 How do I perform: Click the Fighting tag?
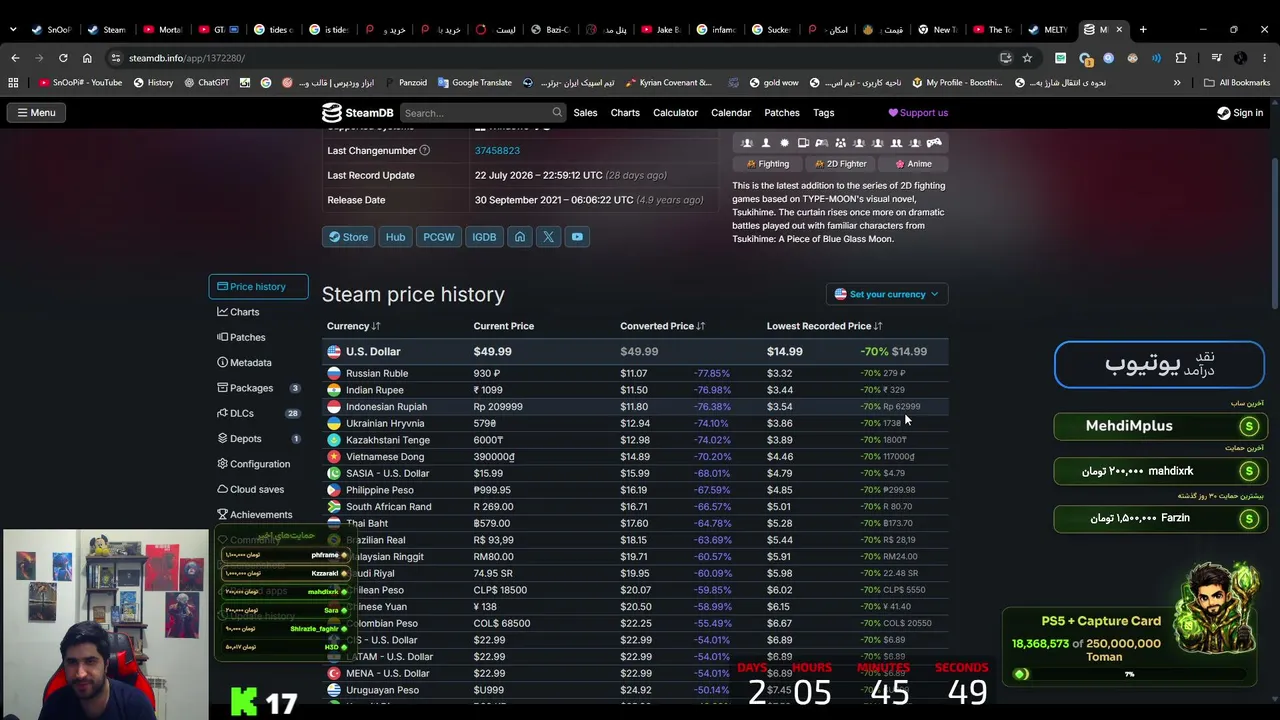[768, 164]
